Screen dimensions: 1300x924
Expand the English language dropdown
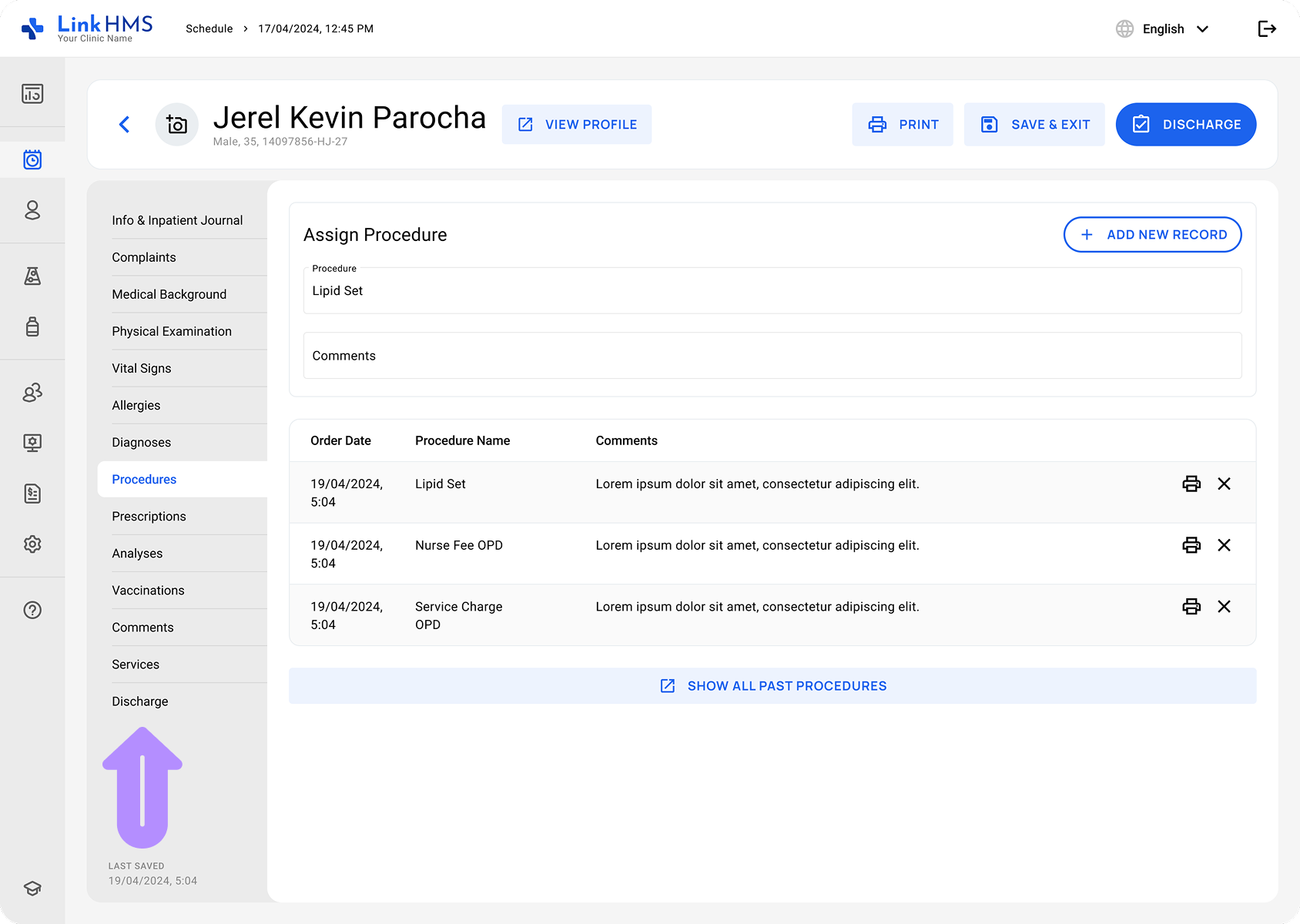pos(1163,28)
